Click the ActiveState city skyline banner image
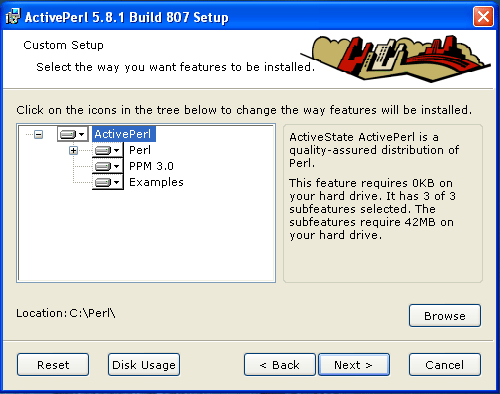Viewport: 500px width, 394px height. 395,58
